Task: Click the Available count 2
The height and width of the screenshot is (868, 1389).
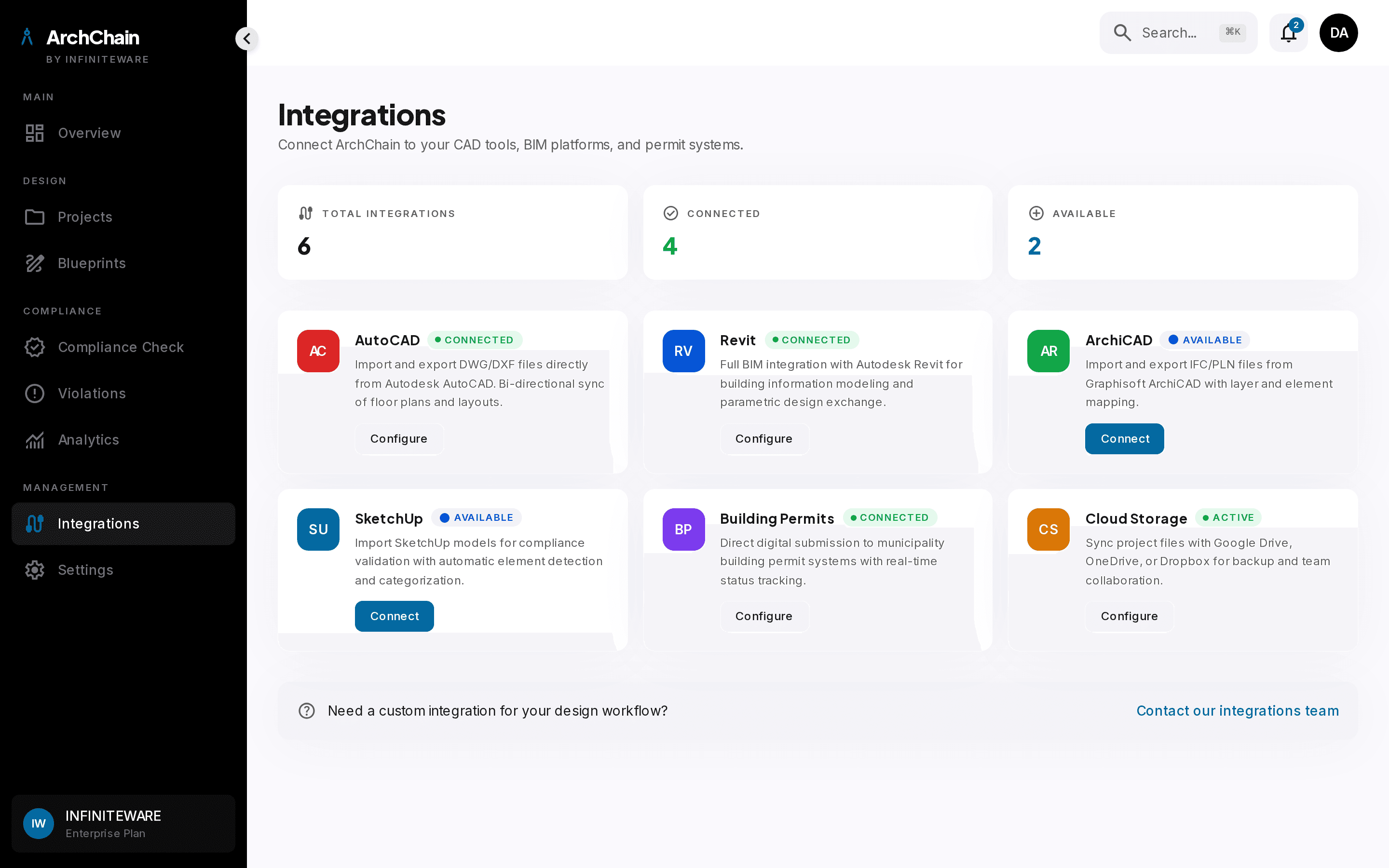Action: click(x=1035, y=246)
